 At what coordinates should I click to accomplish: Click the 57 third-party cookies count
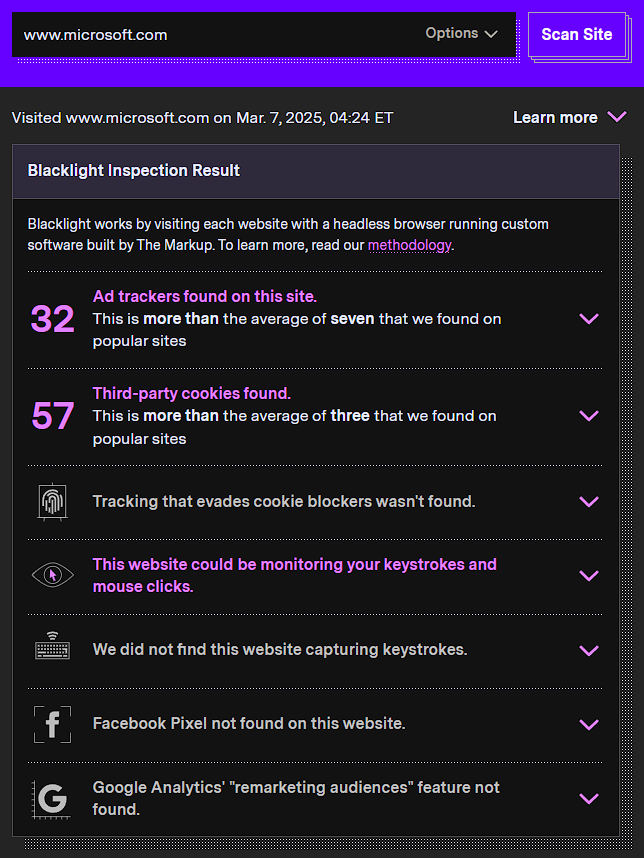click(53, 415)
